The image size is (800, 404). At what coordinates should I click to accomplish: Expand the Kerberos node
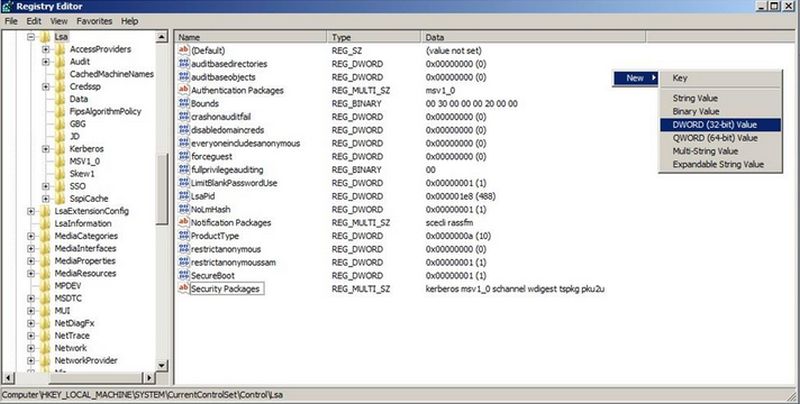[x=46, y=149]
